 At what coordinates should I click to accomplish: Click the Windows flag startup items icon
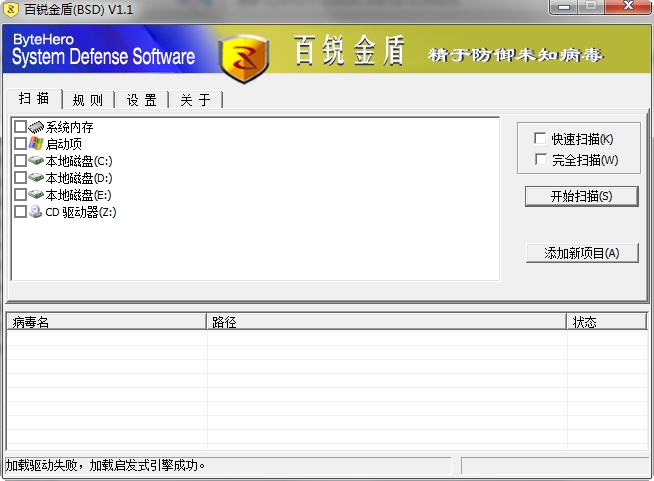coord(37,144)
